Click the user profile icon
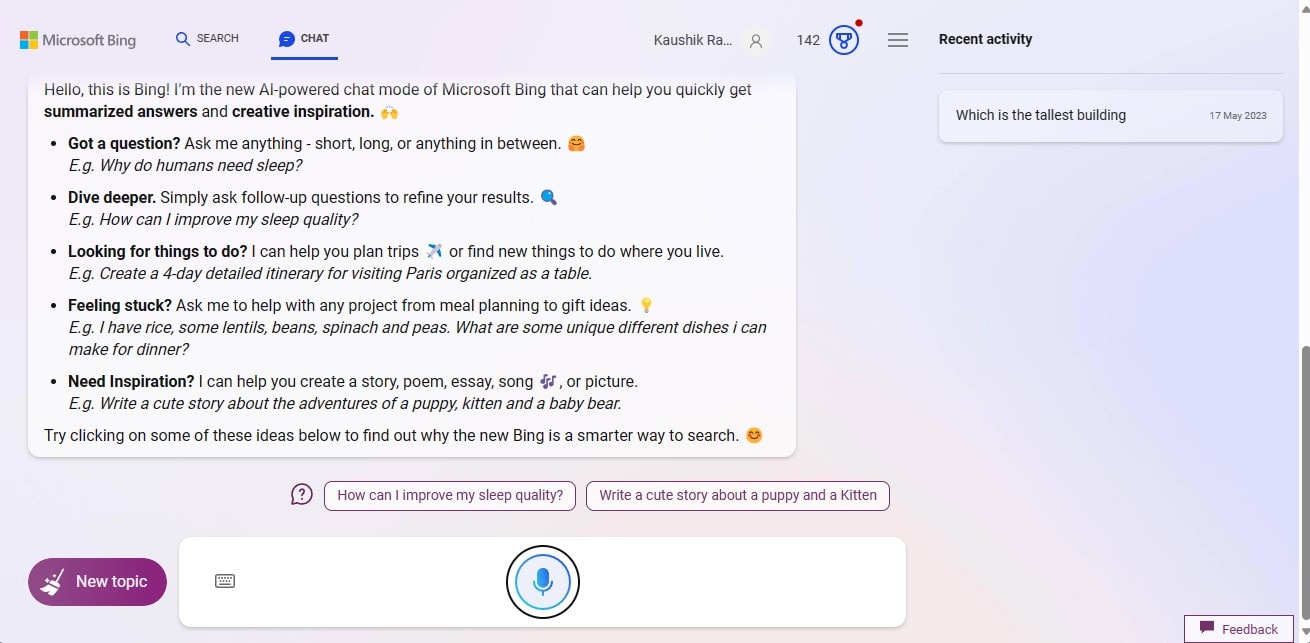Viewport: 1310px width, 643px height. tap(756, 41)
